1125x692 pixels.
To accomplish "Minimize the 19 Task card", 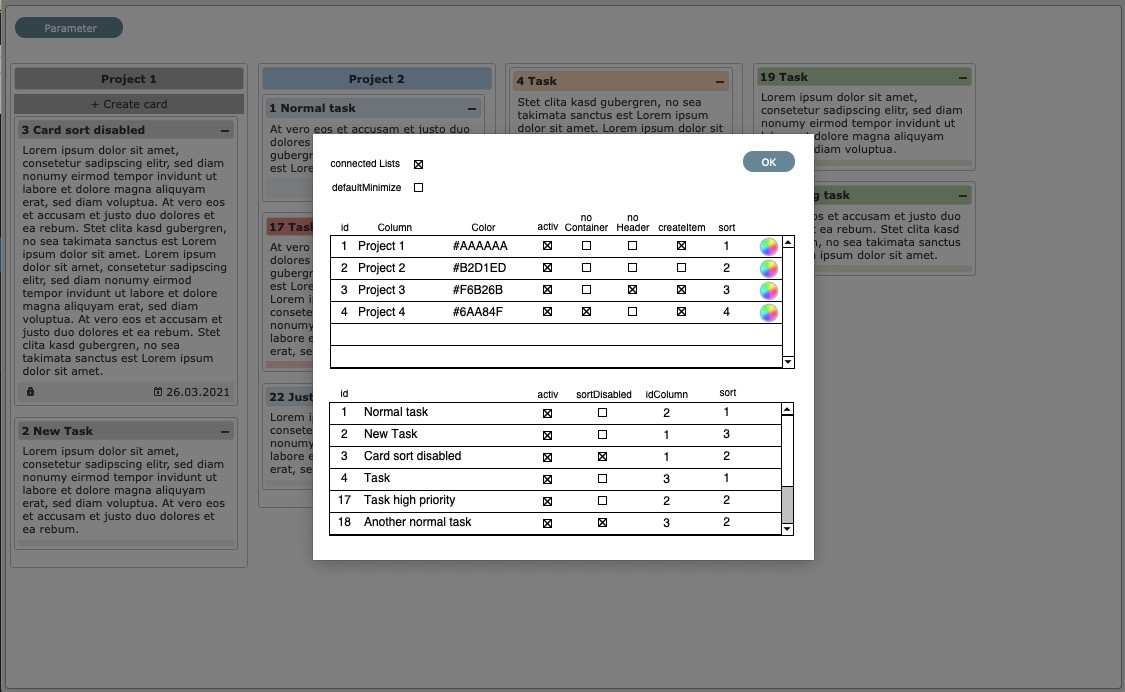I will [x=963, y=78].
